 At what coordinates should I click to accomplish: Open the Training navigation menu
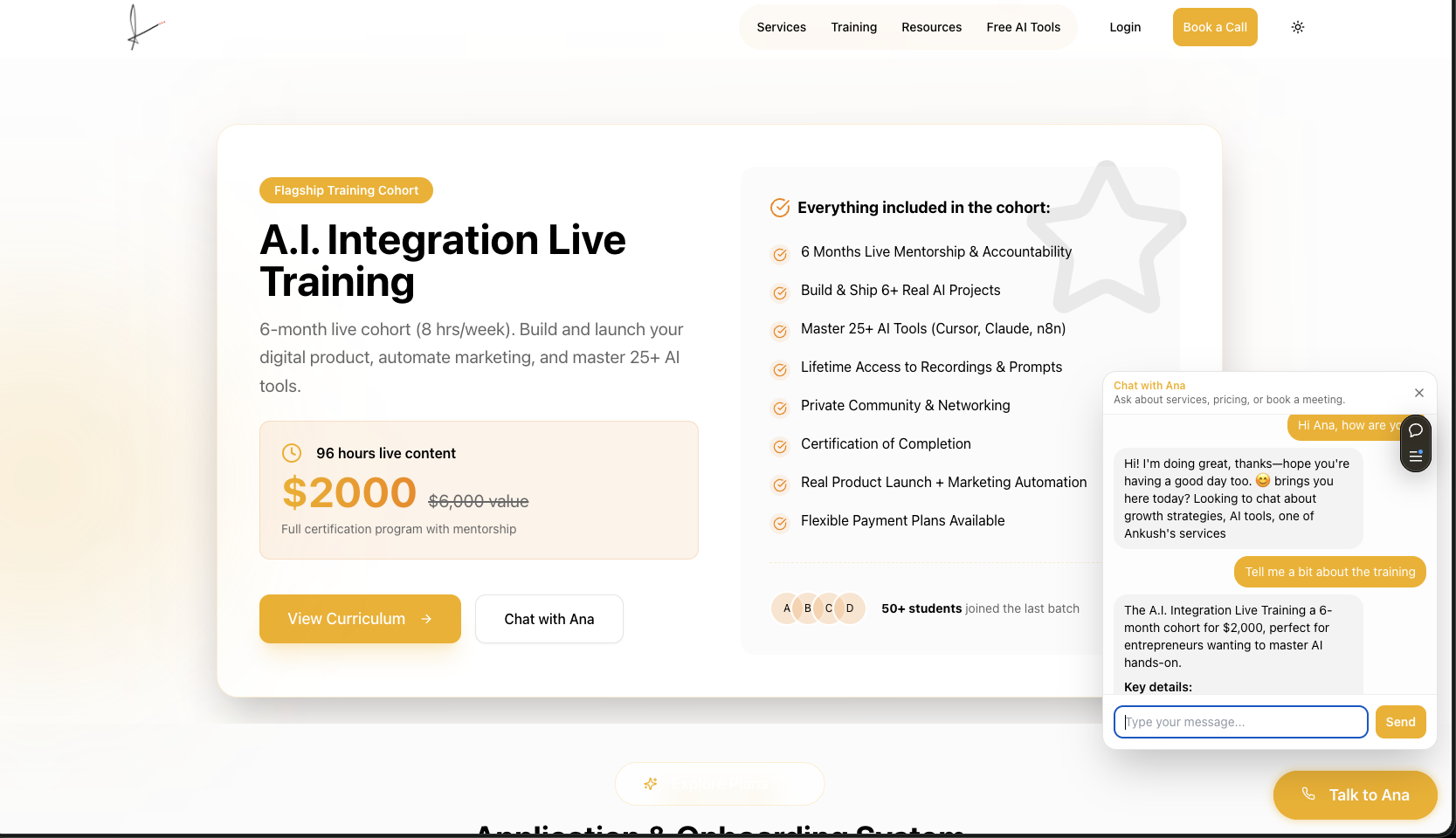(x=853, y=27)
